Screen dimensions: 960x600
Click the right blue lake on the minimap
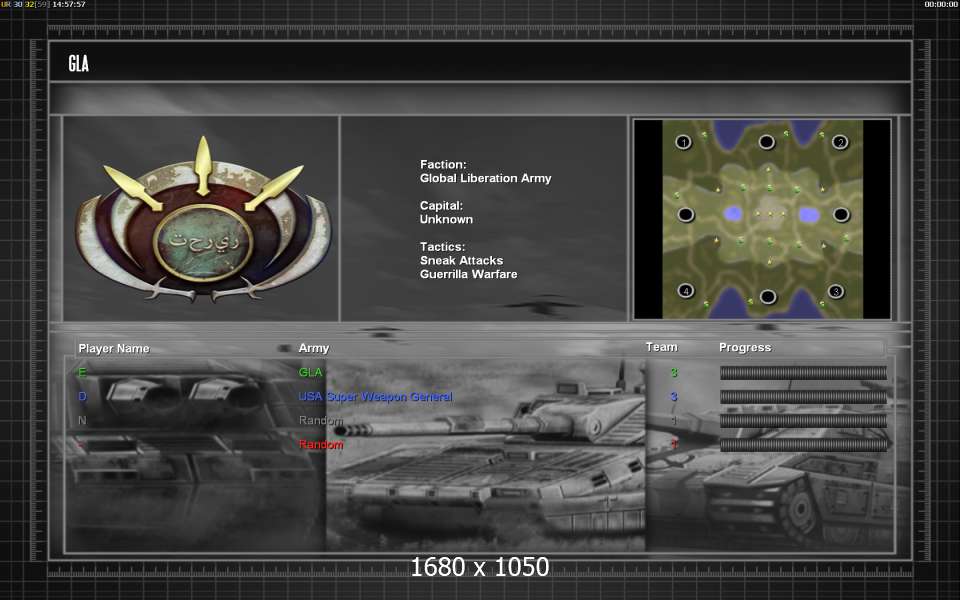click(809, 215)
